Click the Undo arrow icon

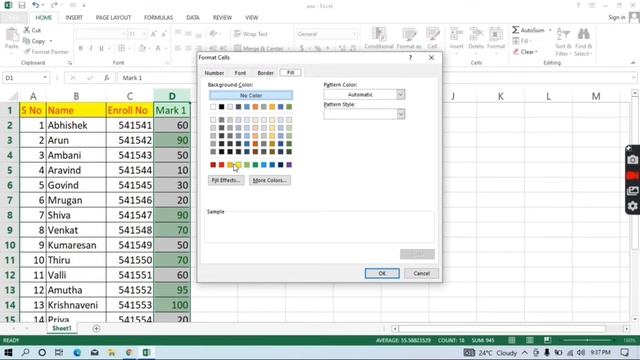[x=36, y=5]
